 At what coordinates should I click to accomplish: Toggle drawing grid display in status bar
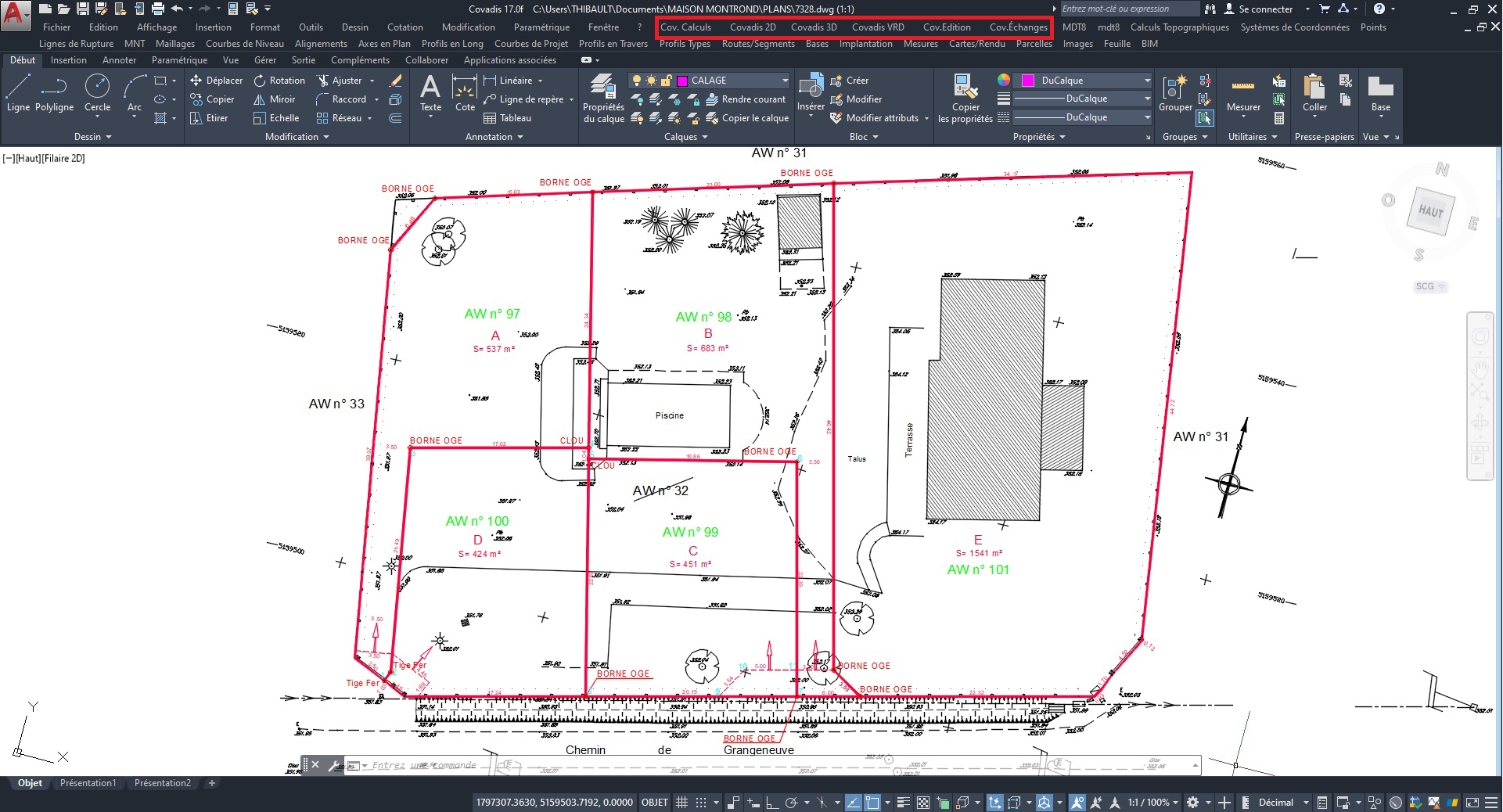coord(681,803)
